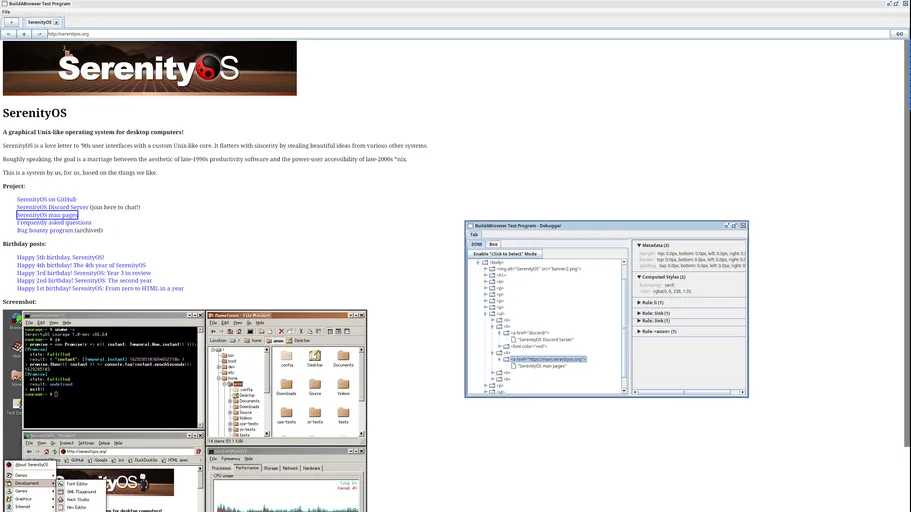Enable "Click to Select" Mode
Image resolution: width=911 pixels, height=512 pixels.
(x=505, y=254)
